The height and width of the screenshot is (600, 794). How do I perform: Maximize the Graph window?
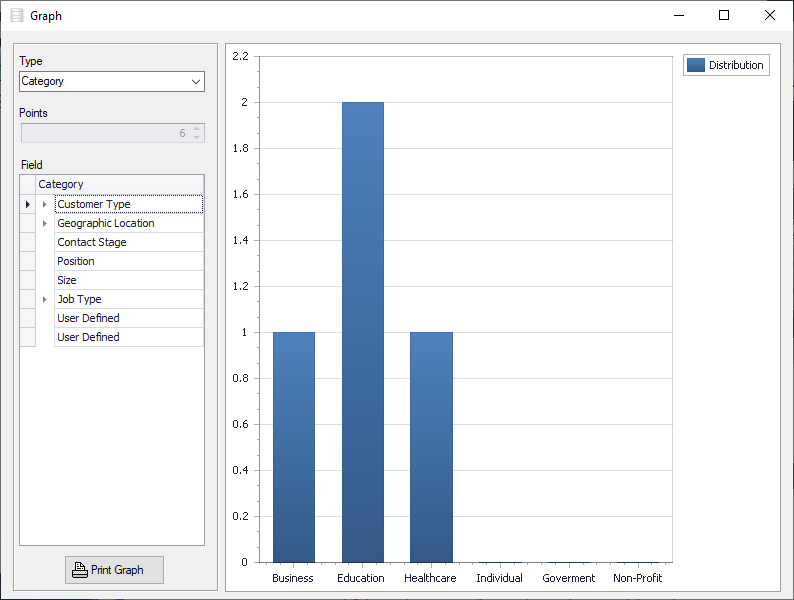click(724, 16)
